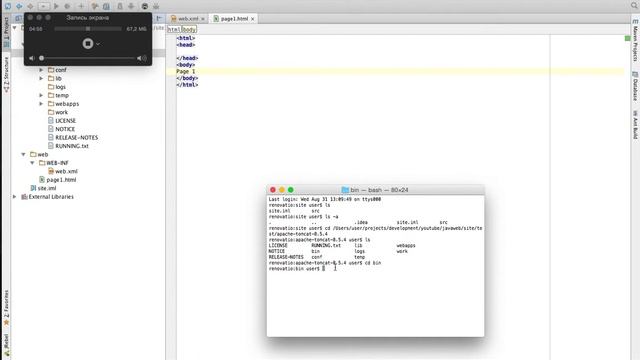Click the blue arrow icon in the main toolbar
The height and width of the screenshot is (360, 640).
19,6
